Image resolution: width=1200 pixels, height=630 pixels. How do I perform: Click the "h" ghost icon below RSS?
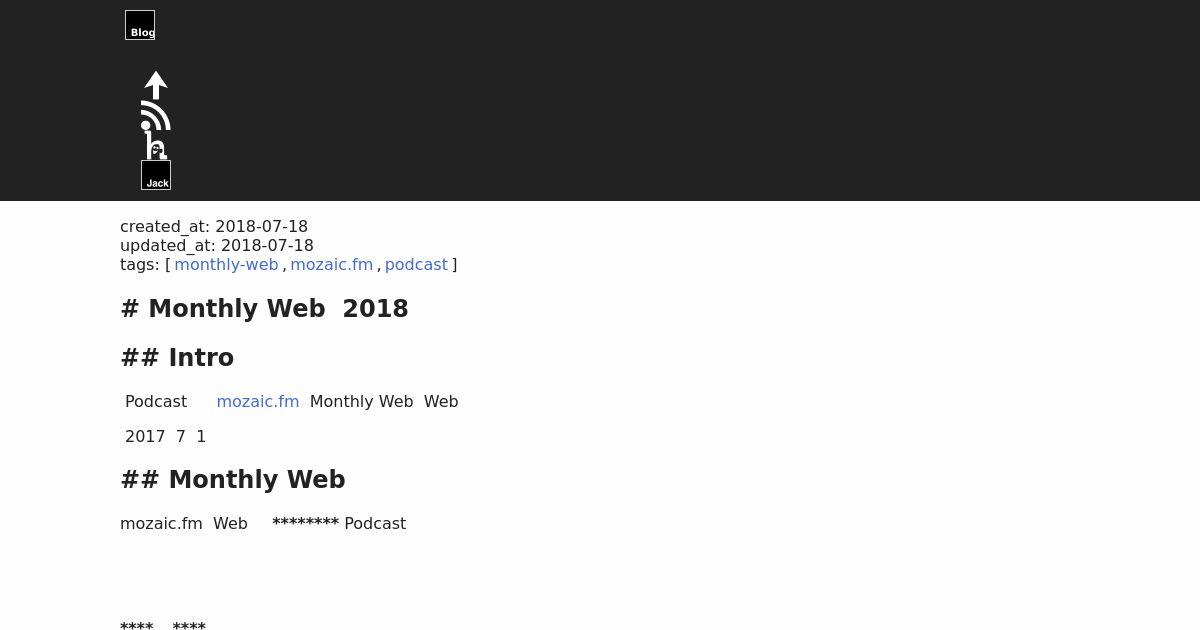[156, 145]
